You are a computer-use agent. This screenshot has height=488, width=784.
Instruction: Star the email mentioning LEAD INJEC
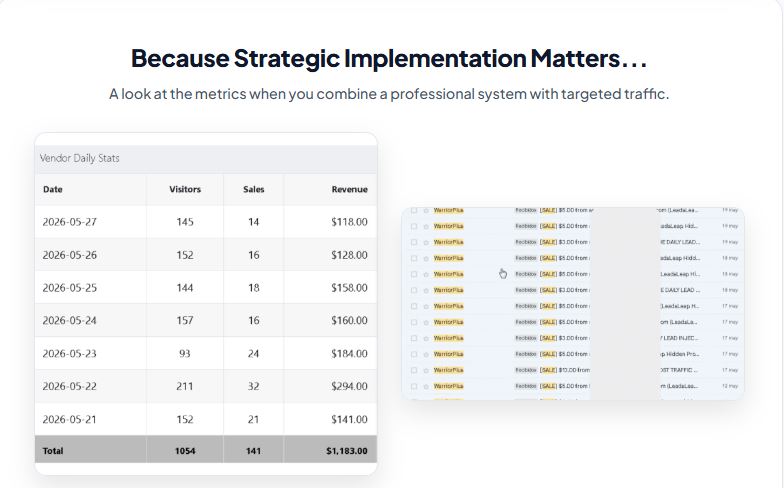(426, 338)
